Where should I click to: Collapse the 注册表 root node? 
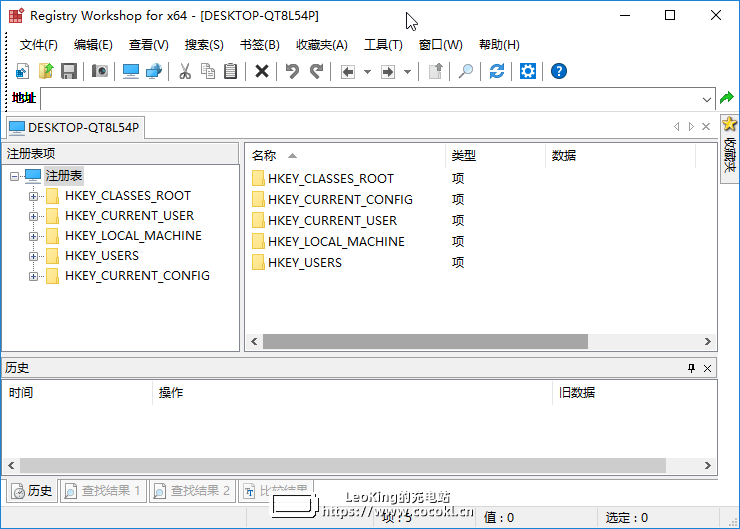(15, 176)
